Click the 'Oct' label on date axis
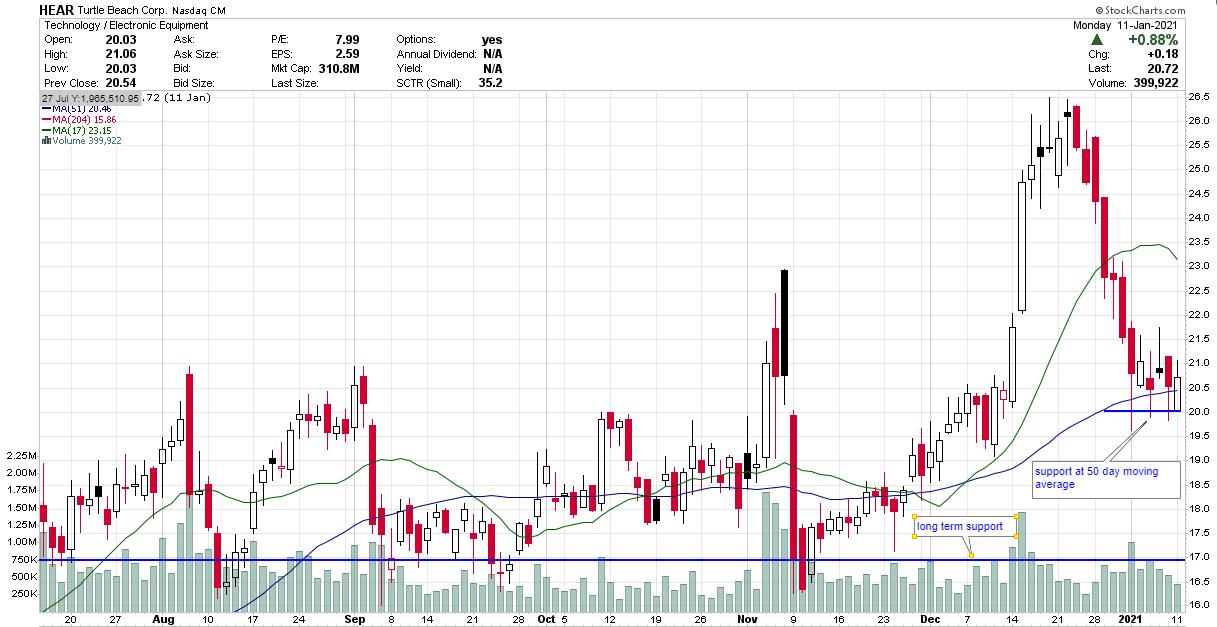Viewport: 1217px width, 627px height. tap(543, 619)
